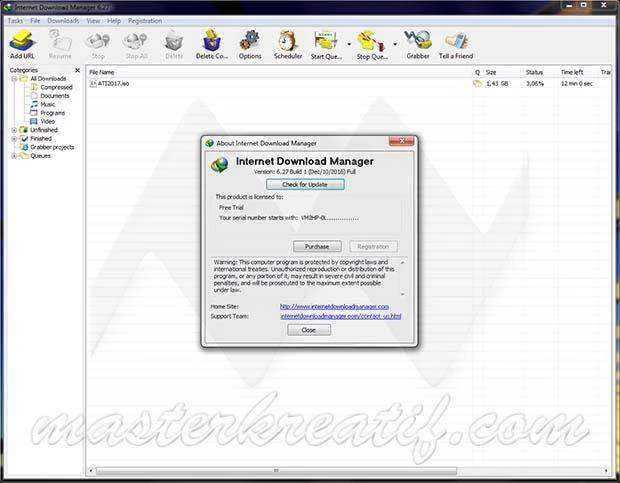The image size is (620, 483).
Task: Click the Stop Queue toolbar icon
Action: click(372, 44)
